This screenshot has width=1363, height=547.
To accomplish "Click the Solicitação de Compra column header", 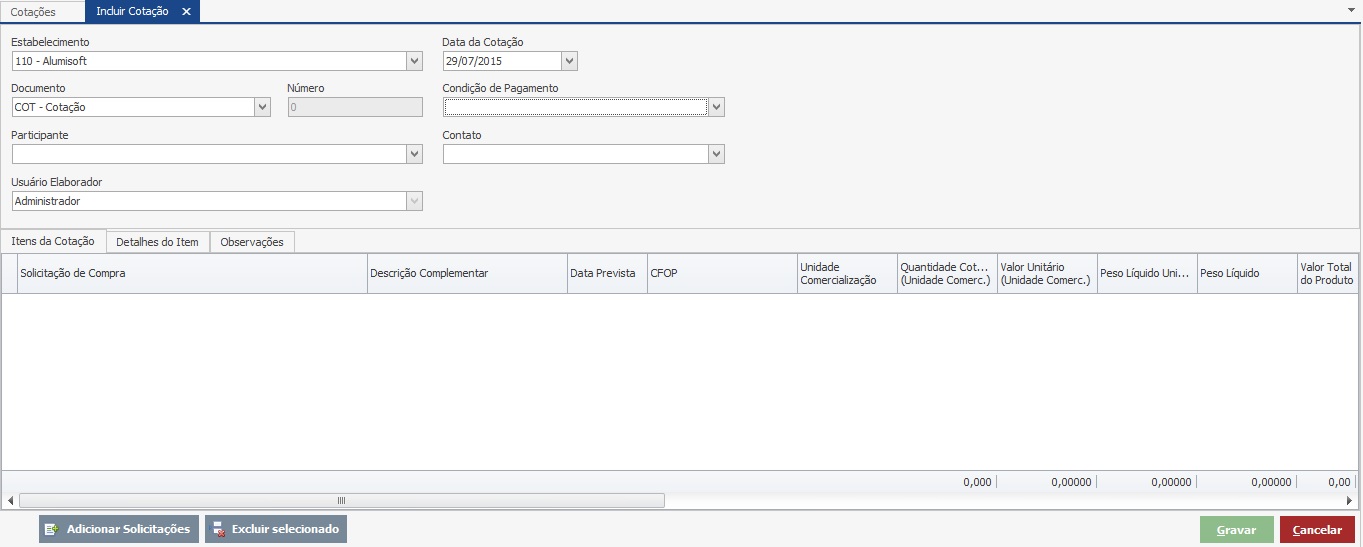I will 192,273.
